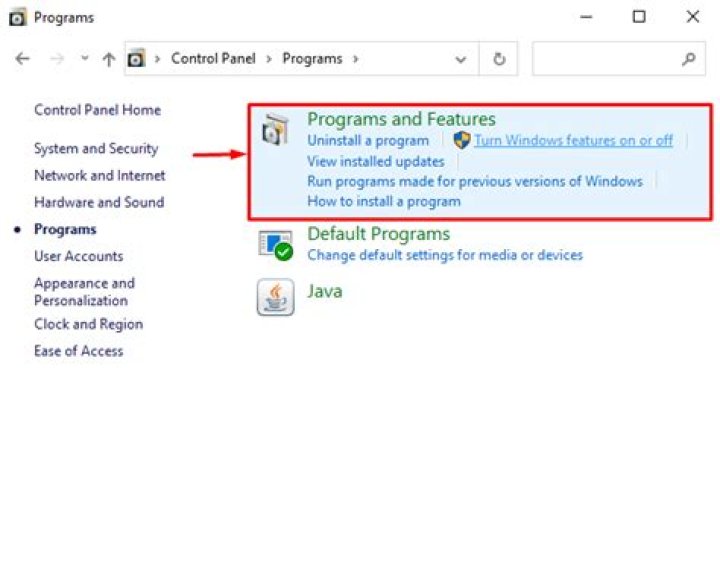
Task: Click Change default settings for media or devices
Action: coord(445,255)
